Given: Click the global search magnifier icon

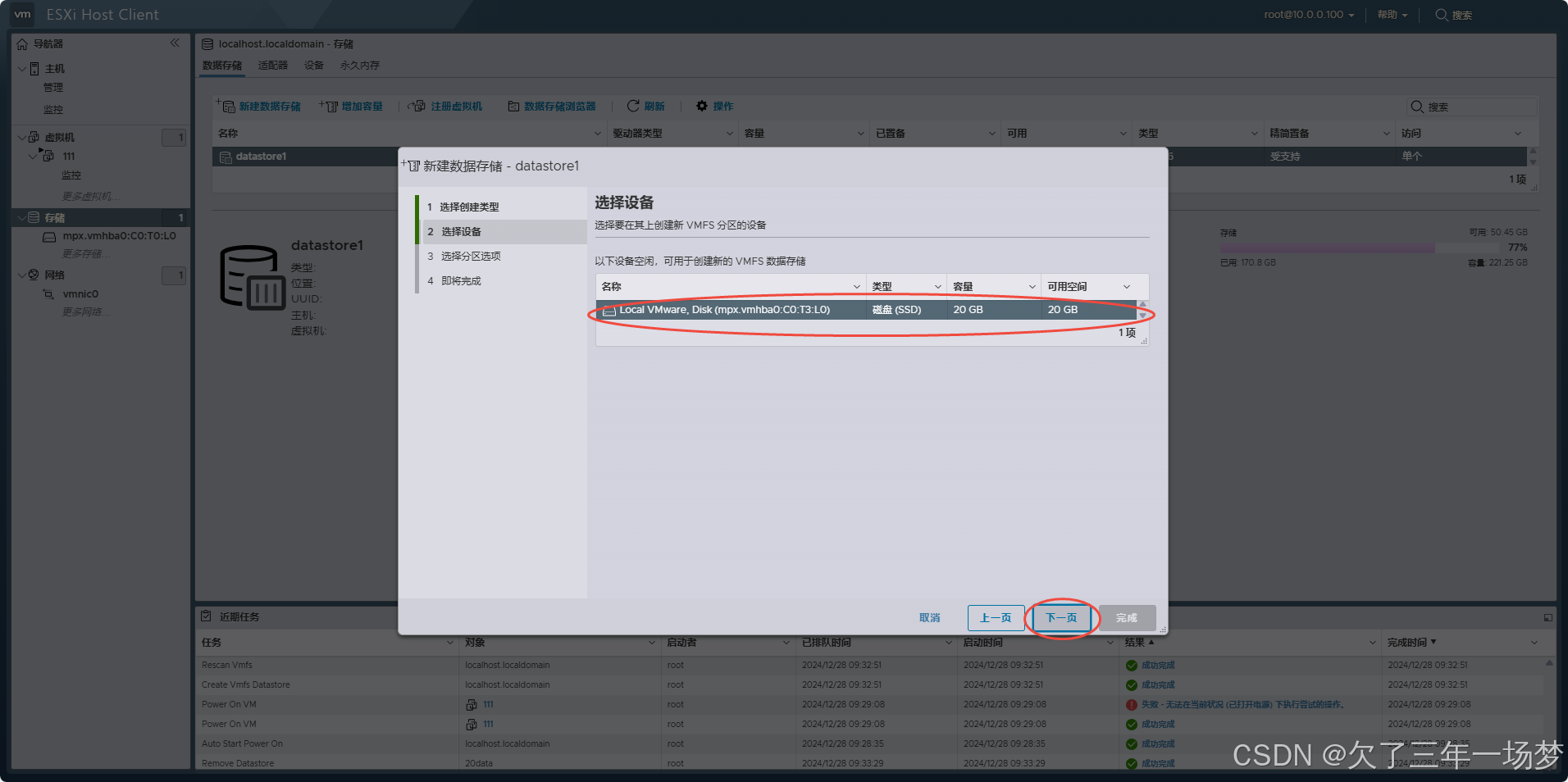Looking at the screenshot, I should pos(1441,15).
